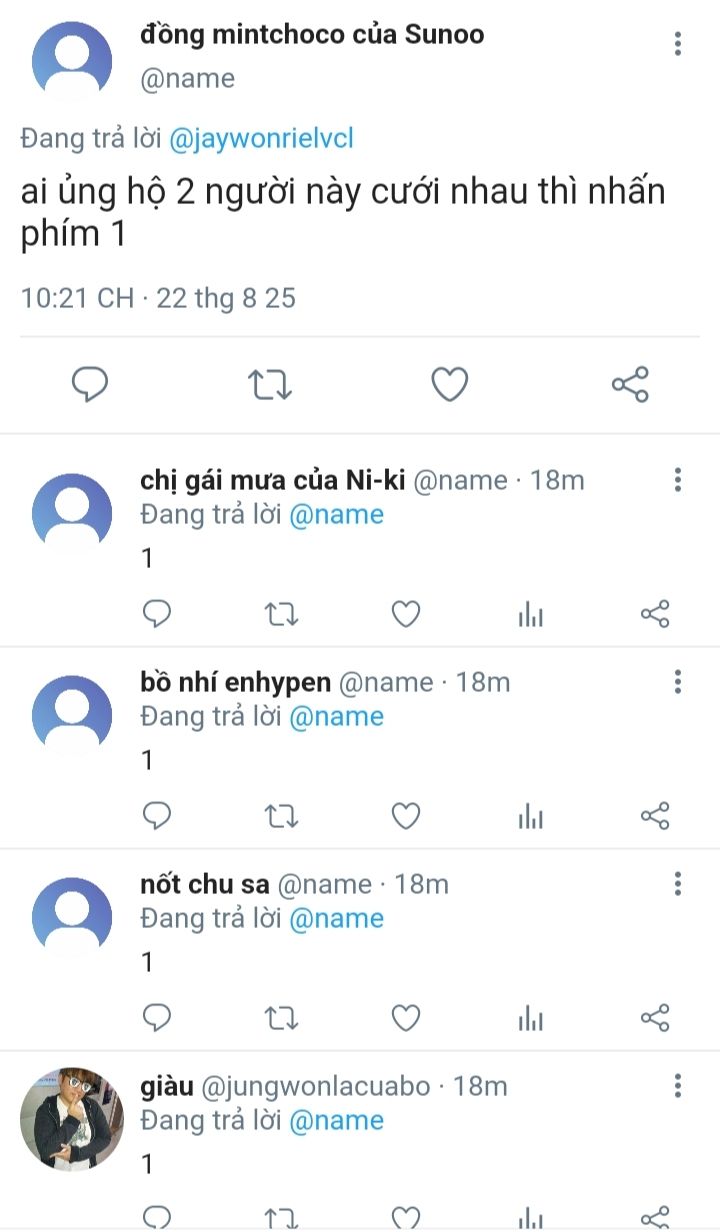Image resolution: width=720 pixels, height=1232 pixels.
Task: Open options menu for Ni-ki reply
Action: 678,480
